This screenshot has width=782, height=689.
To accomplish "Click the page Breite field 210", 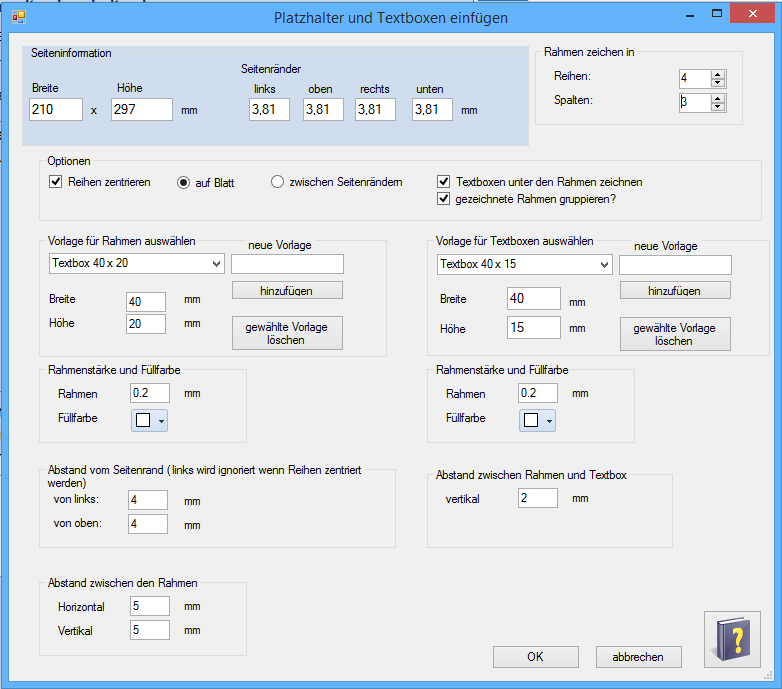I will point(56,109).
